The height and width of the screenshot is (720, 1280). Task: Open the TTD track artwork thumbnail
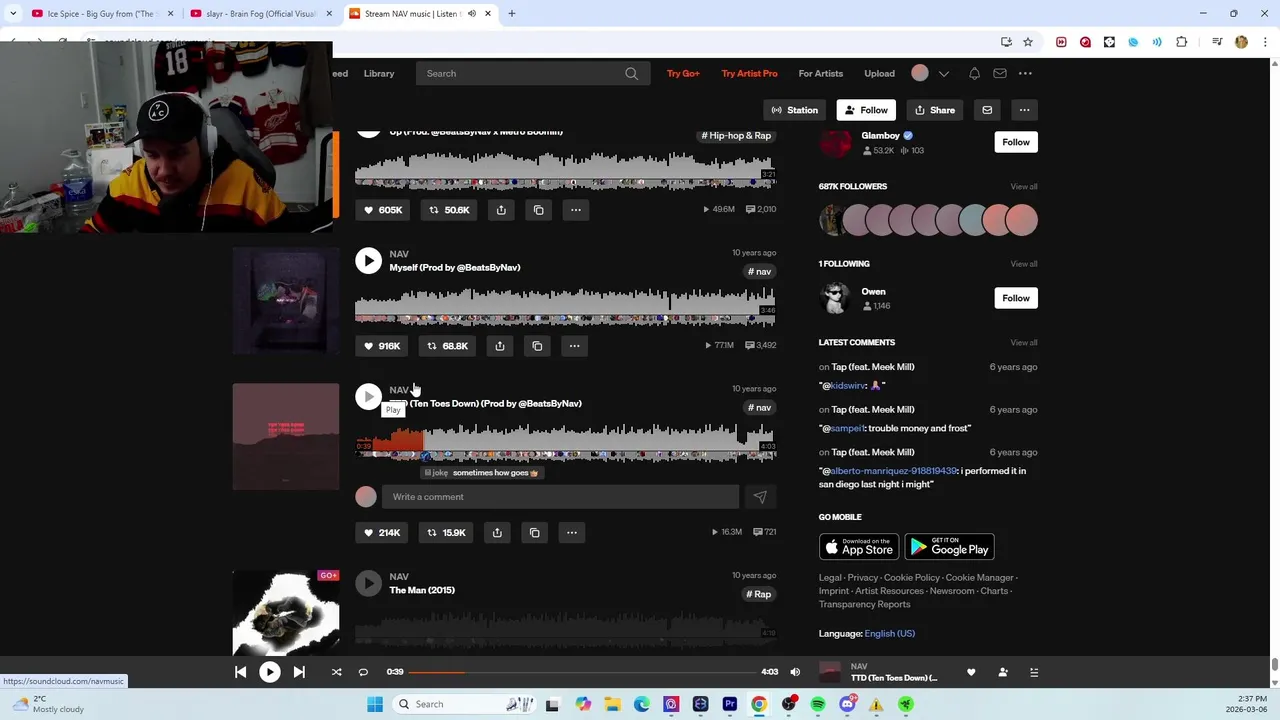[286, 437]
